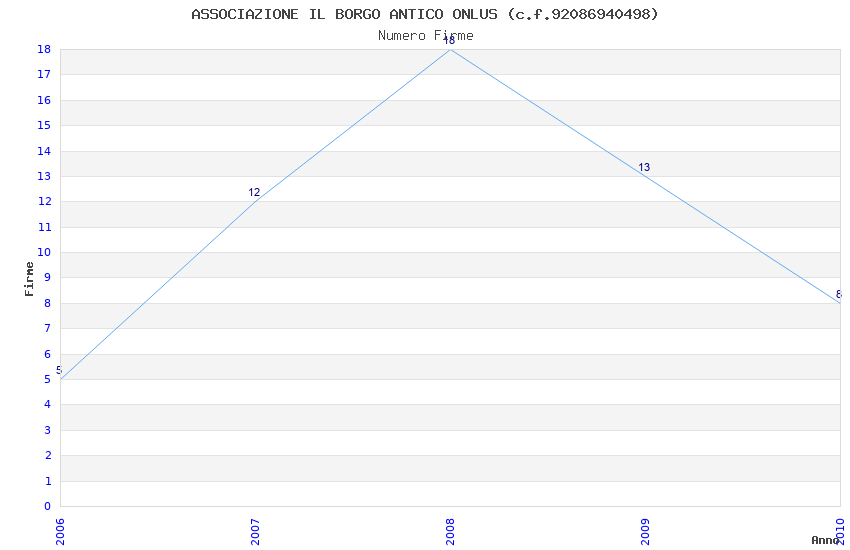Click the 'Firme' y-axis title
This screenshot has width=850, height=550.
pyautogui.click(x=29, y=279)
